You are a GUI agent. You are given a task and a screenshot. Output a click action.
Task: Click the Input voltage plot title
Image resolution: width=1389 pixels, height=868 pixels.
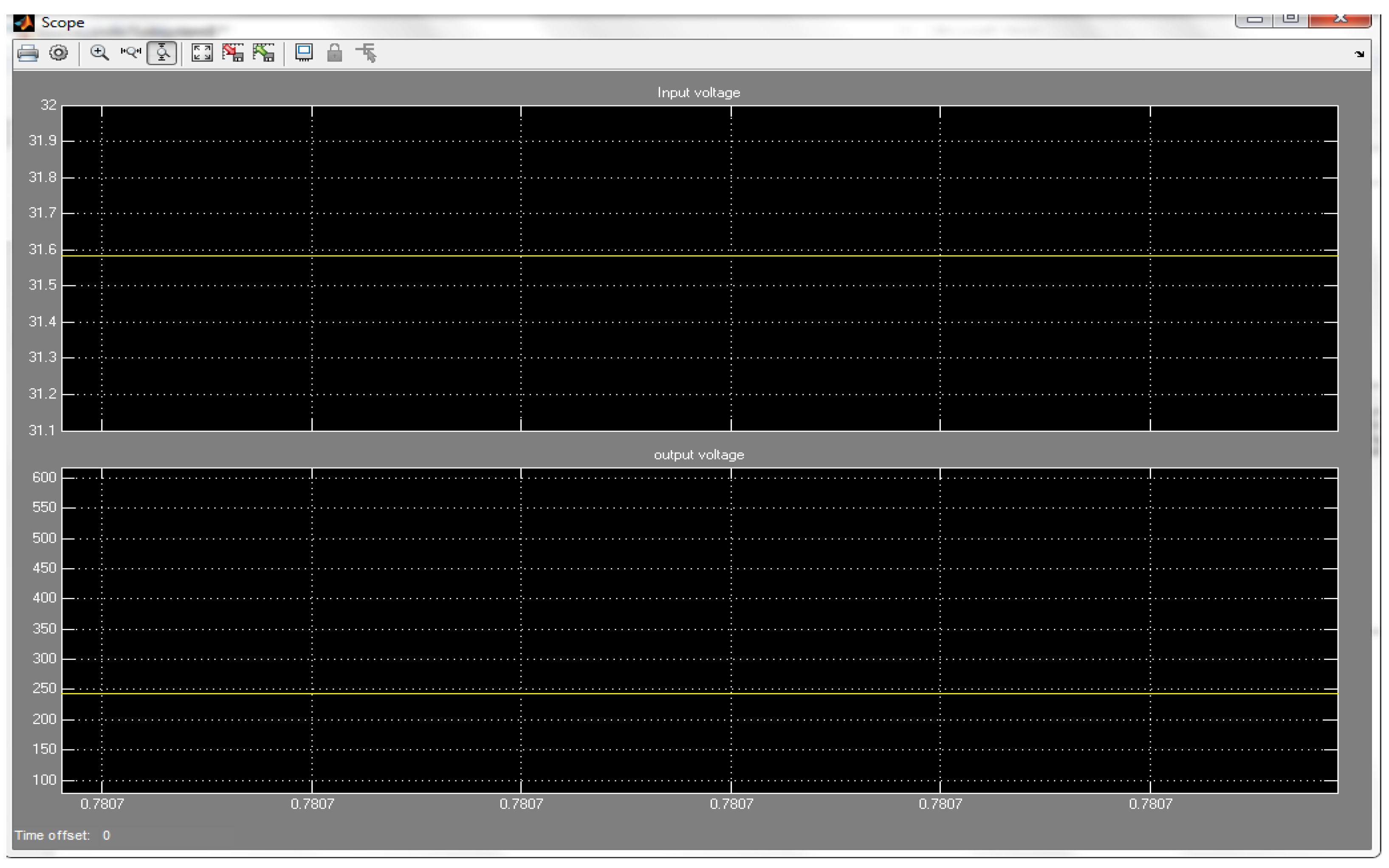tap(698, 93)
